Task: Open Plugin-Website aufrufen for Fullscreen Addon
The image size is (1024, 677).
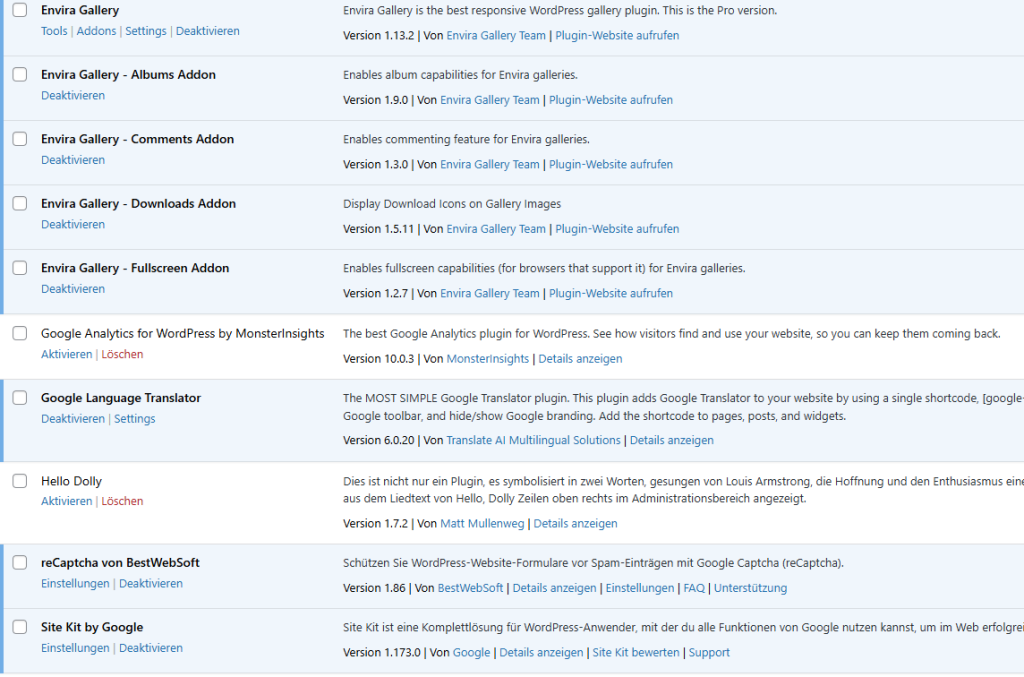Action: point(610,294)
